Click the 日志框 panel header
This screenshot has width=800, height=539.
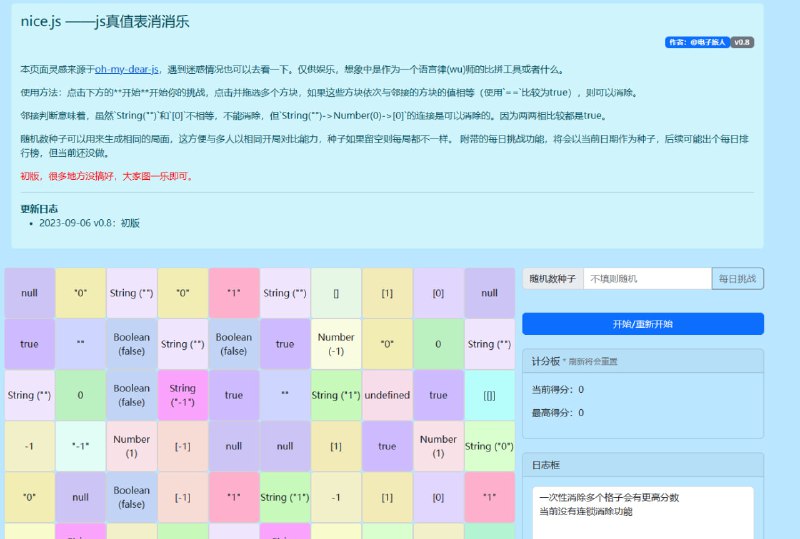[x=642, y=465]
